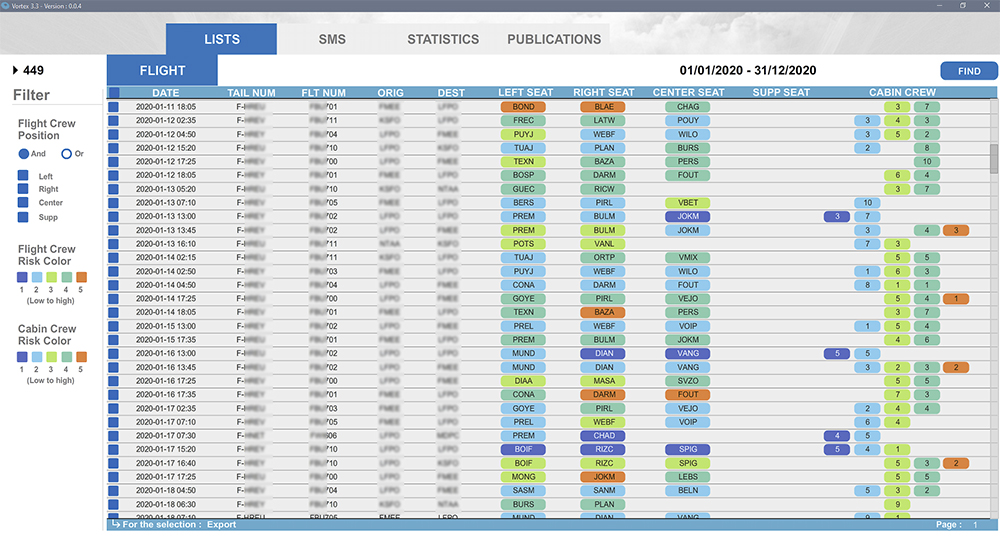Pick Flight Crew risk color 5 orange swatch
Image resolution: width=1000 pixels, height=542 pixels.
(81, 277)
